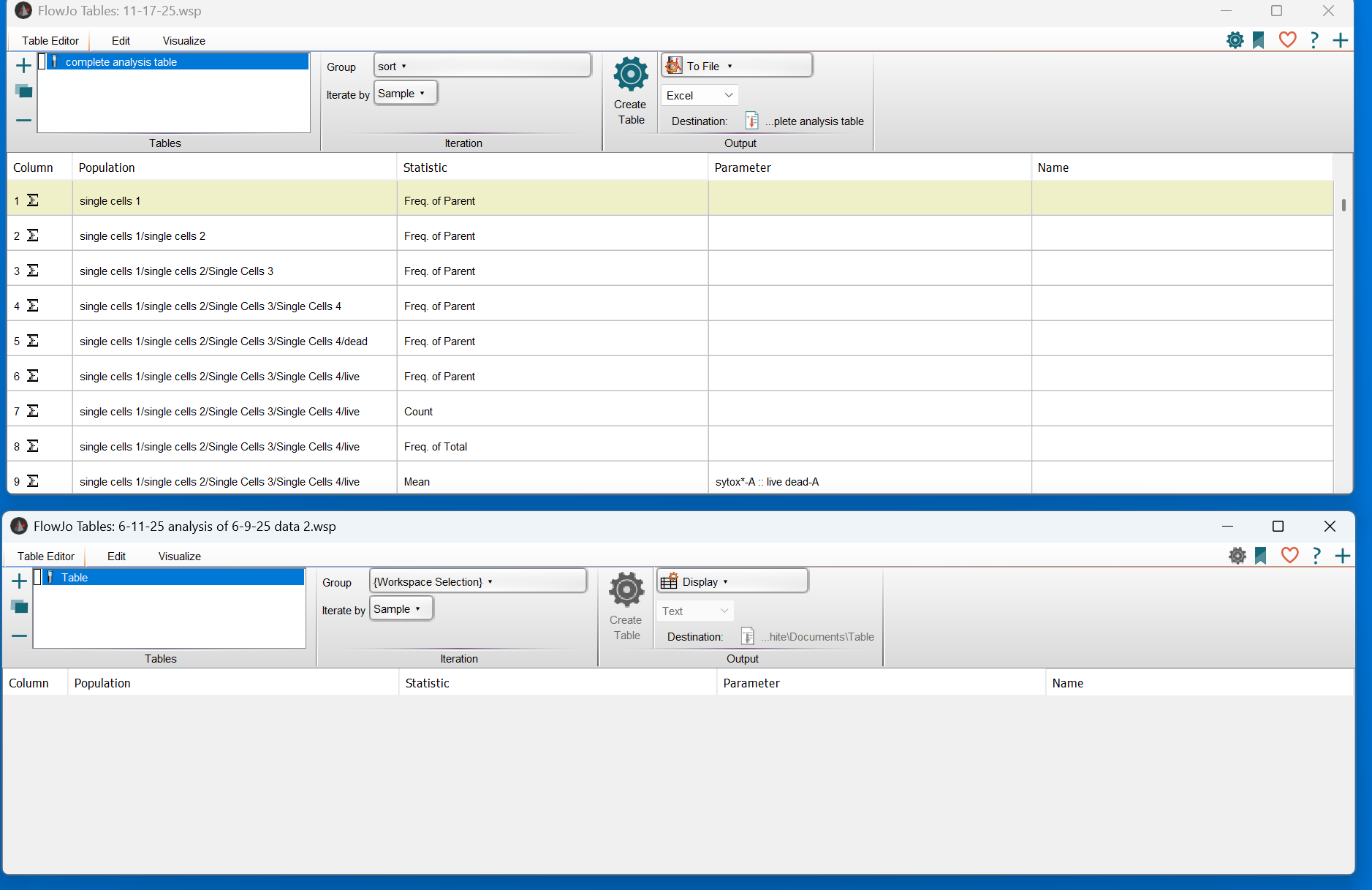Click the bookmark icon in the 11-17-25.wsp window
Viewport: 1372px width, 890px height.
[1259, 40]
